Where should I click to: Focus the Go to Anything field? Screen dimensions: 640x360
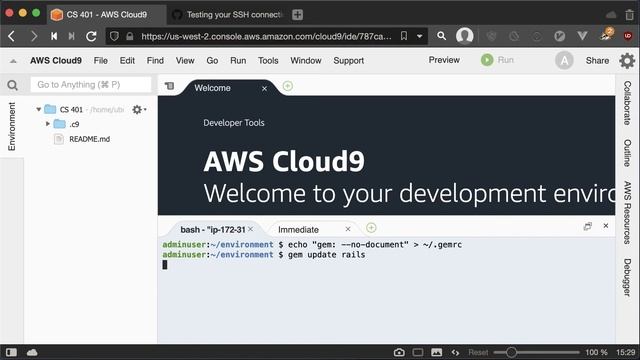point(91,84)
